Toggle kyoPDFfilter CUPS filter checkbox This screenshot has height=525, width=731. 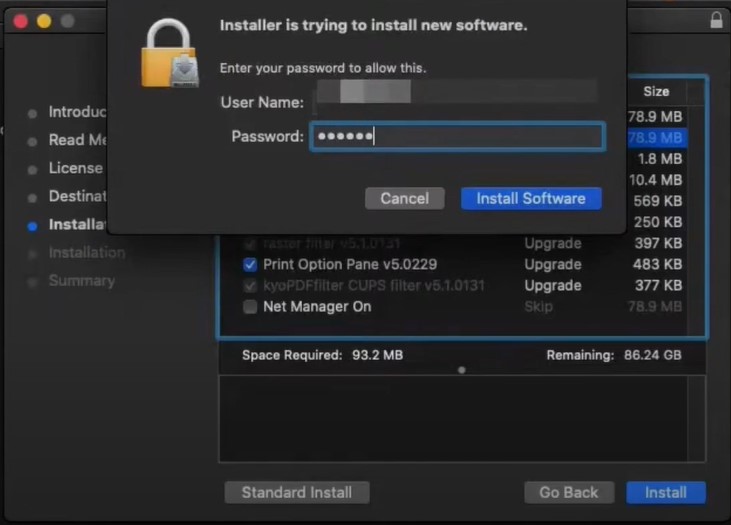(250, 286)
